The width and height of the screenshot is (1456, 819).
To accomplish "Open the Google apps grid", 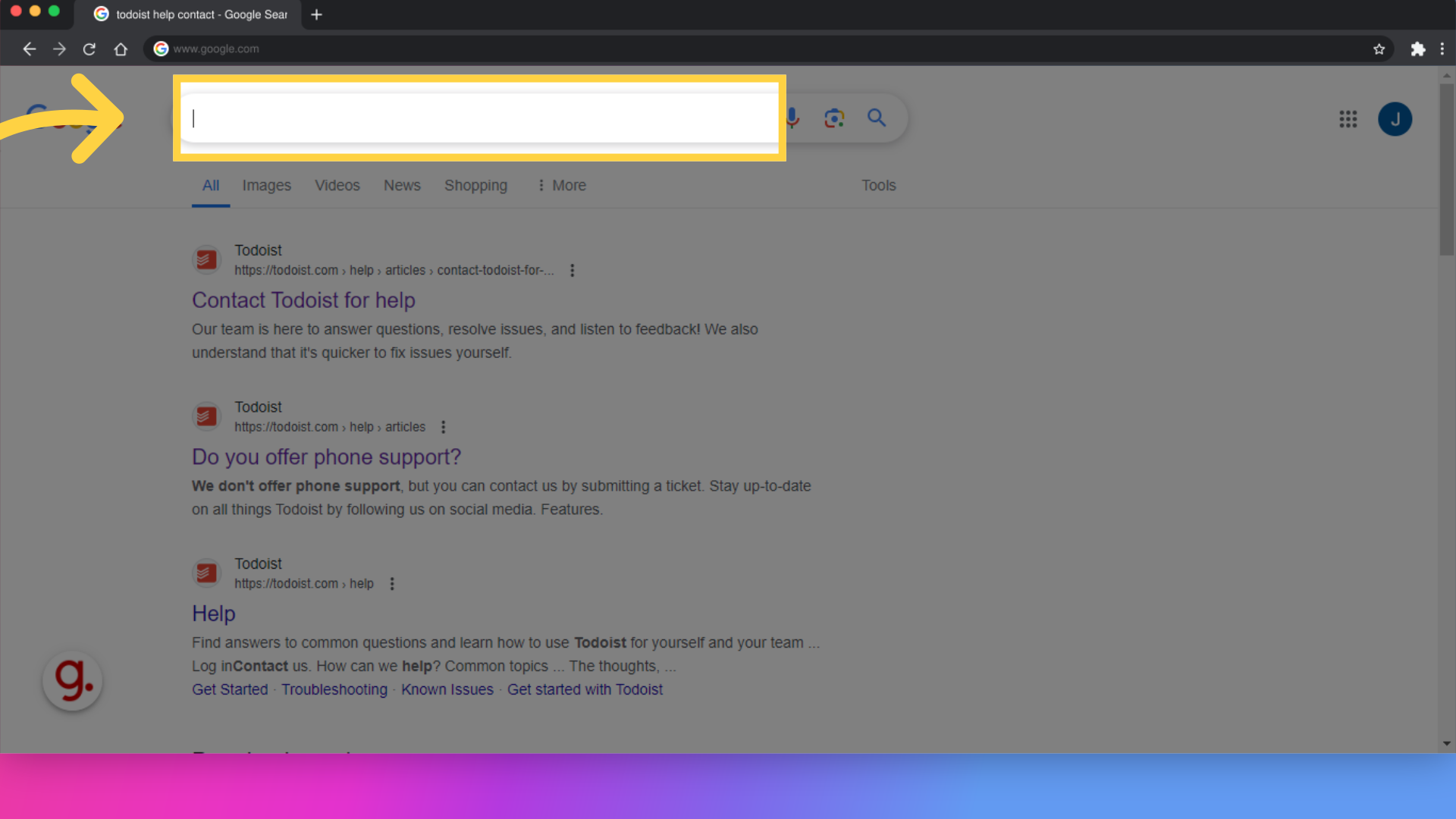I will pos(1348,119).
